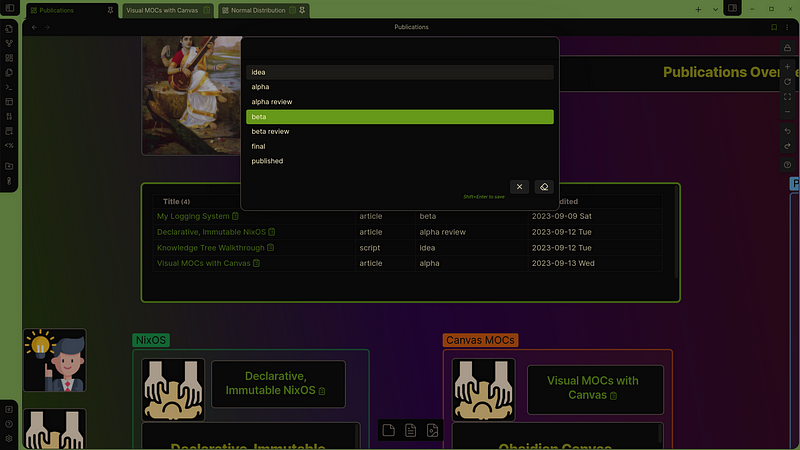Open templates copy icon in ribbon
The image size is (800, 450).
[x=9, y=73]
